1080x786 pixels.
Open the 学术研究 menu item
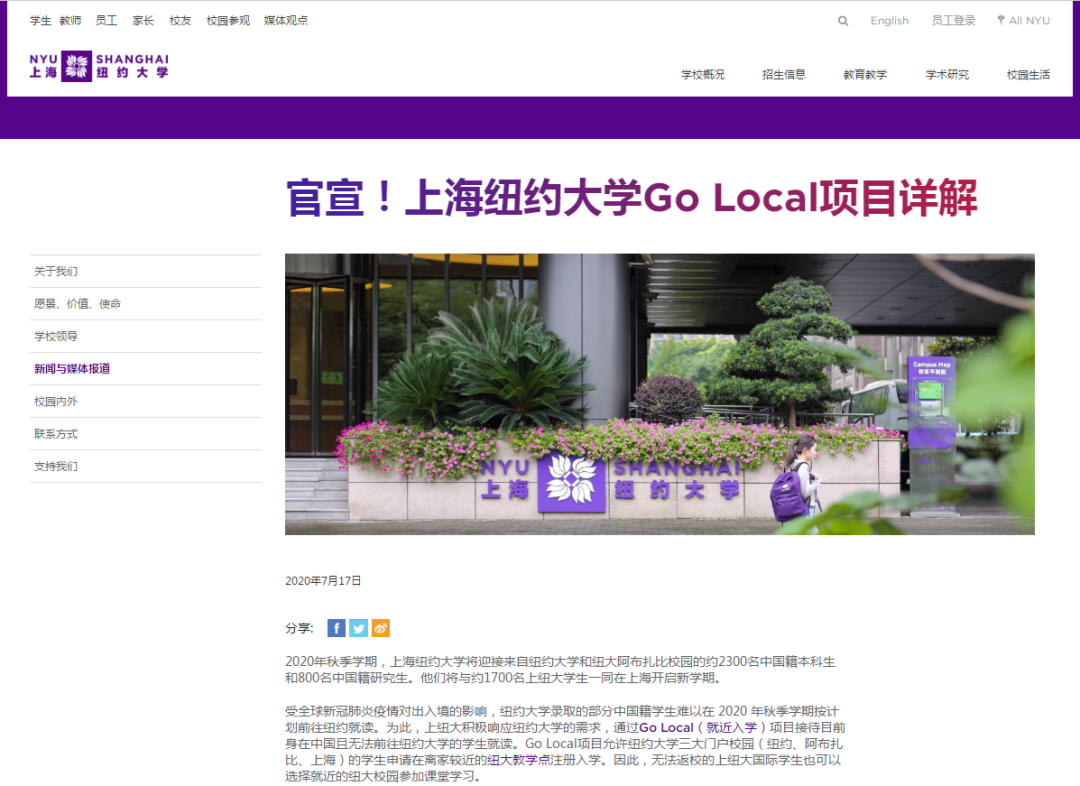tap(947, 74)
